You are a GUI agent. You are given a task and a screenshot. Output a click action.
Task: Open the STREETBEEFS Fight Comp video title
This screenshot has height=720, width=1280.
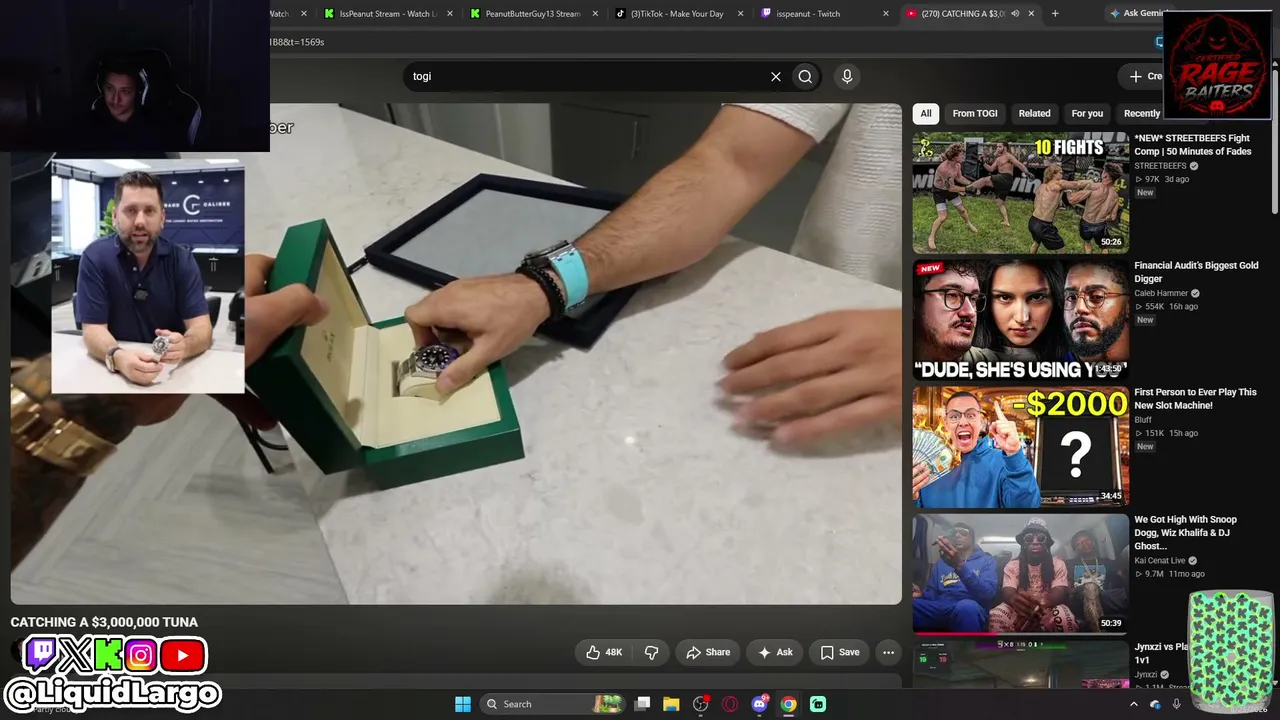pos(1193,145)
